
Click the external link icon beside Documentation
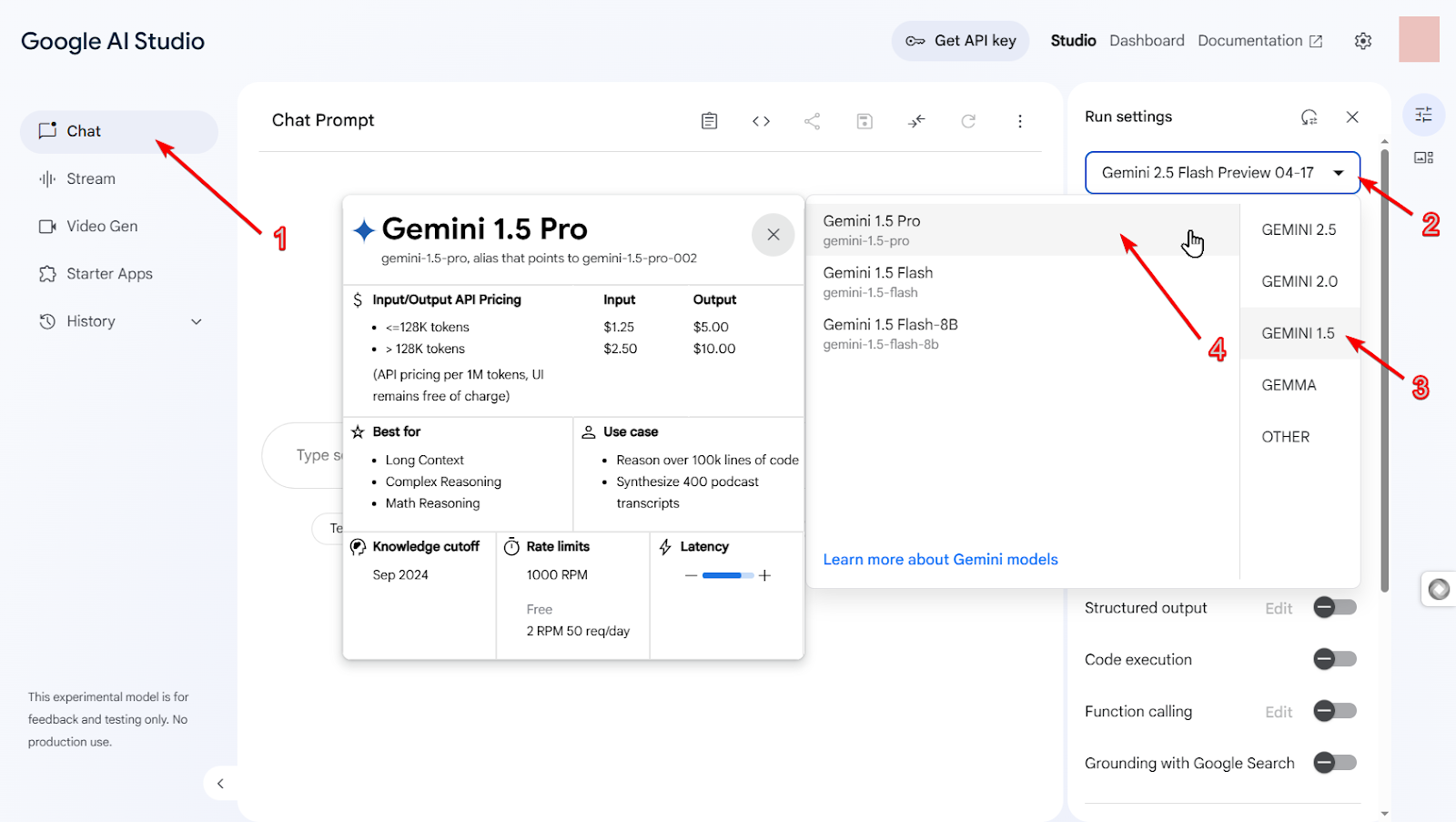point(1316,41)
